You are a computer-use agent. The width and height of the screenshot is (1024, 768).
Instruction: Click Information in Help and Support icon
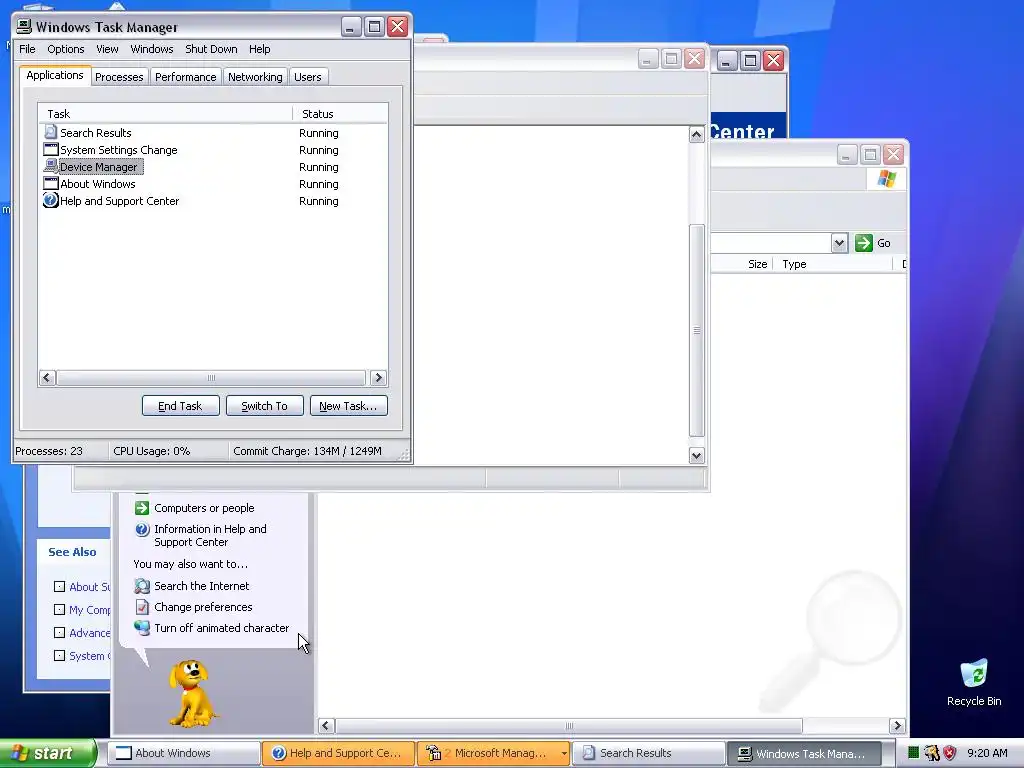pos(142,529)
